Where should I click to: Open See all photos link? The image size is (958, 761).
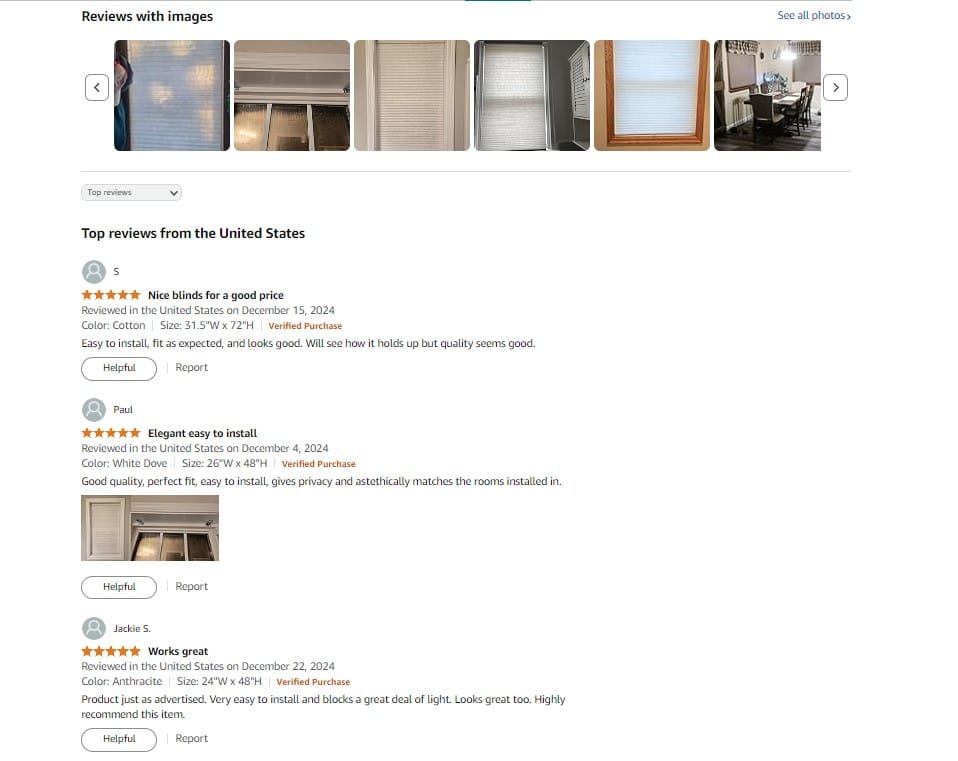pos(814,15)
